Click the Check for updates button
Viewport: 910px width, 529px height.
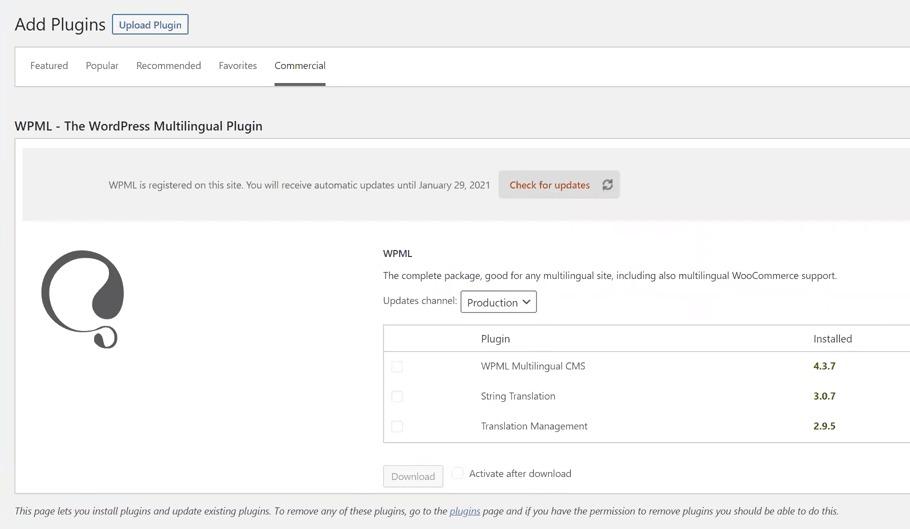550,185
